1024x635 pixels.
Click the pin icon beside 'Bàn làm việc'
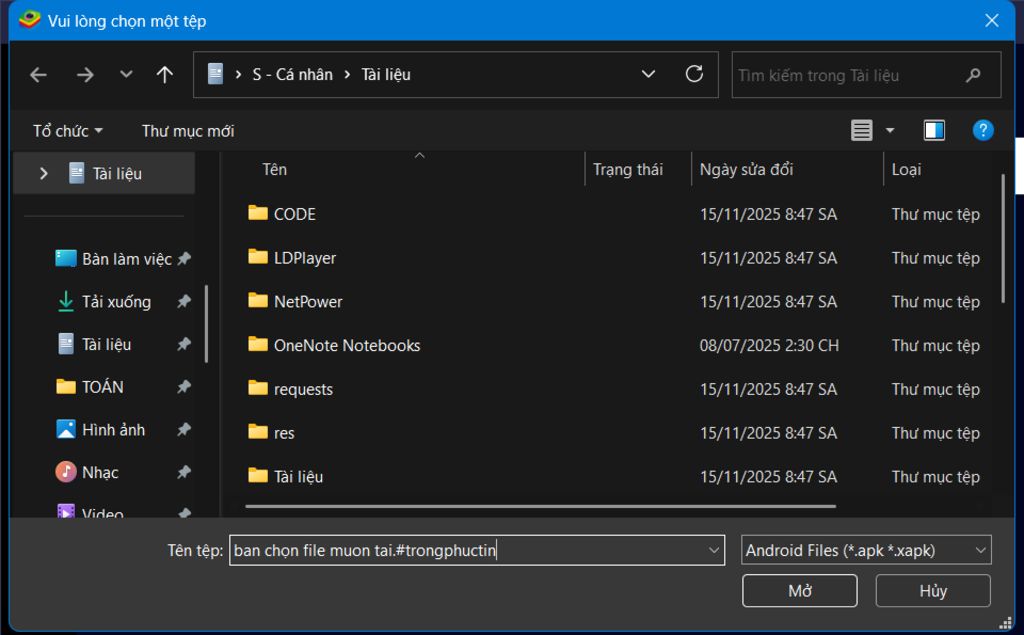click(x=184, y=259)
